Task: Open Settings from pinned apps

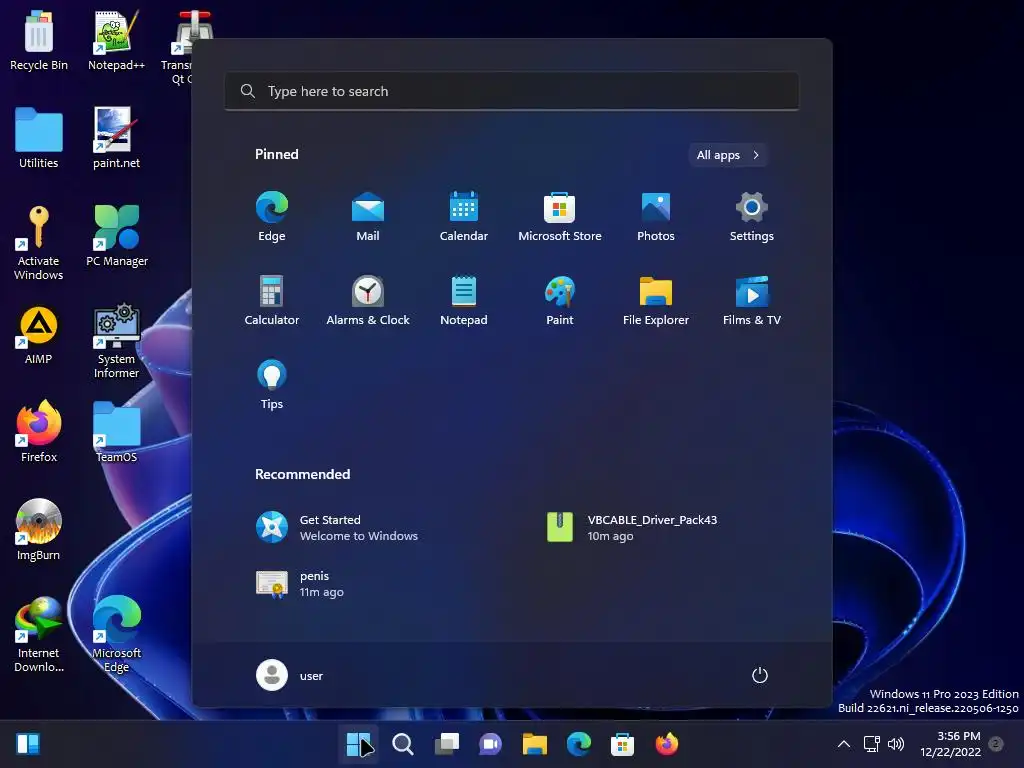Action: [x=752, y=217]
